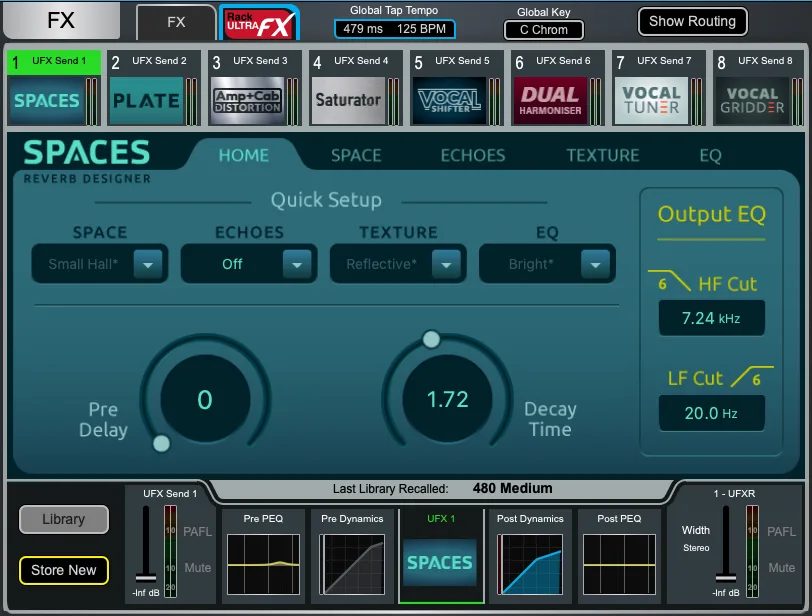Select the Rack Ultra FX tab
The width and height of the screenshot is (812, 616).
coord(259,23)
